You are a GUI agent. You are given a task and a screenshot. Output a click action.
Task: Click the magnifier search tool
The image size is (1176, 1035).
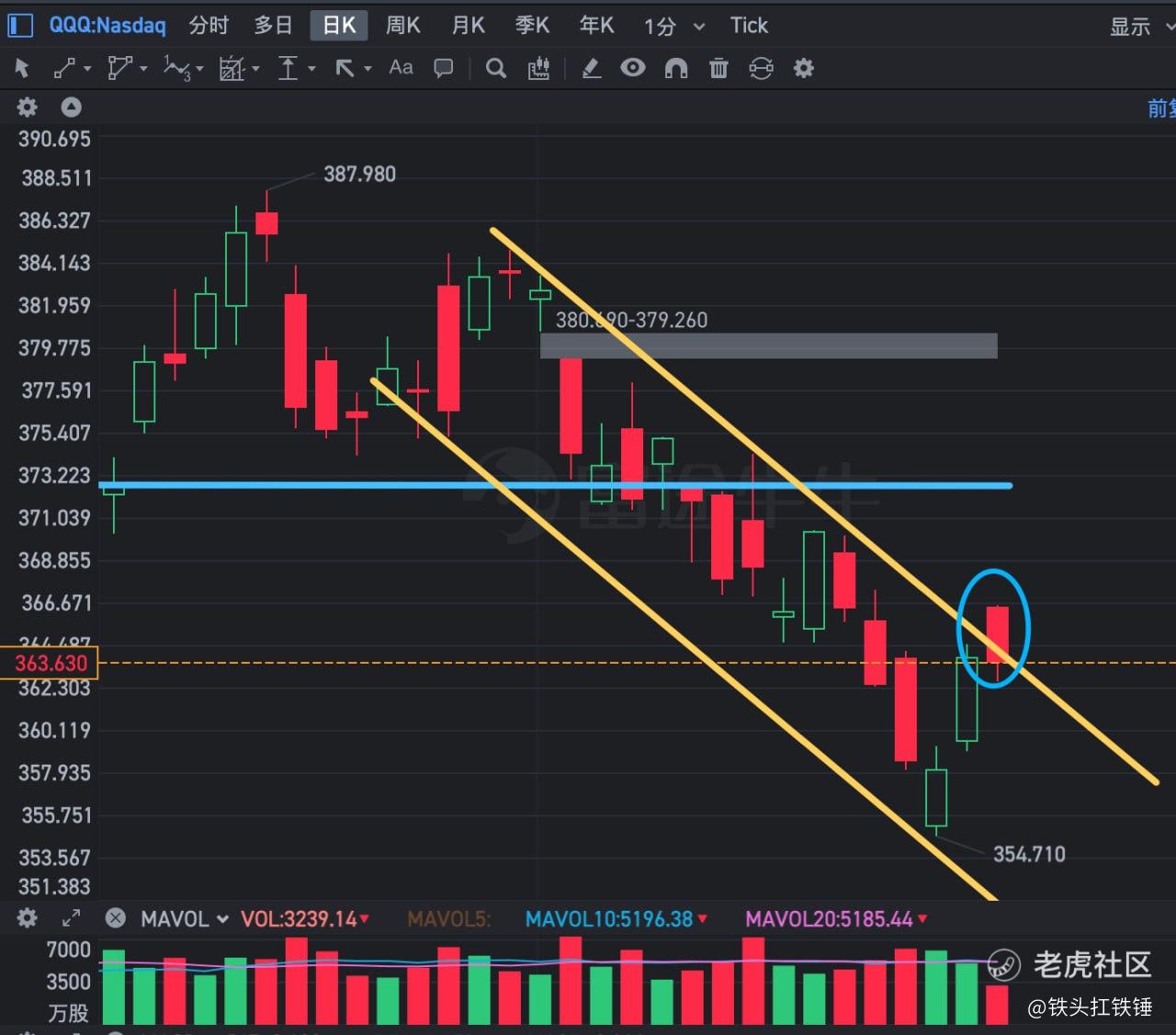point(496,68)
